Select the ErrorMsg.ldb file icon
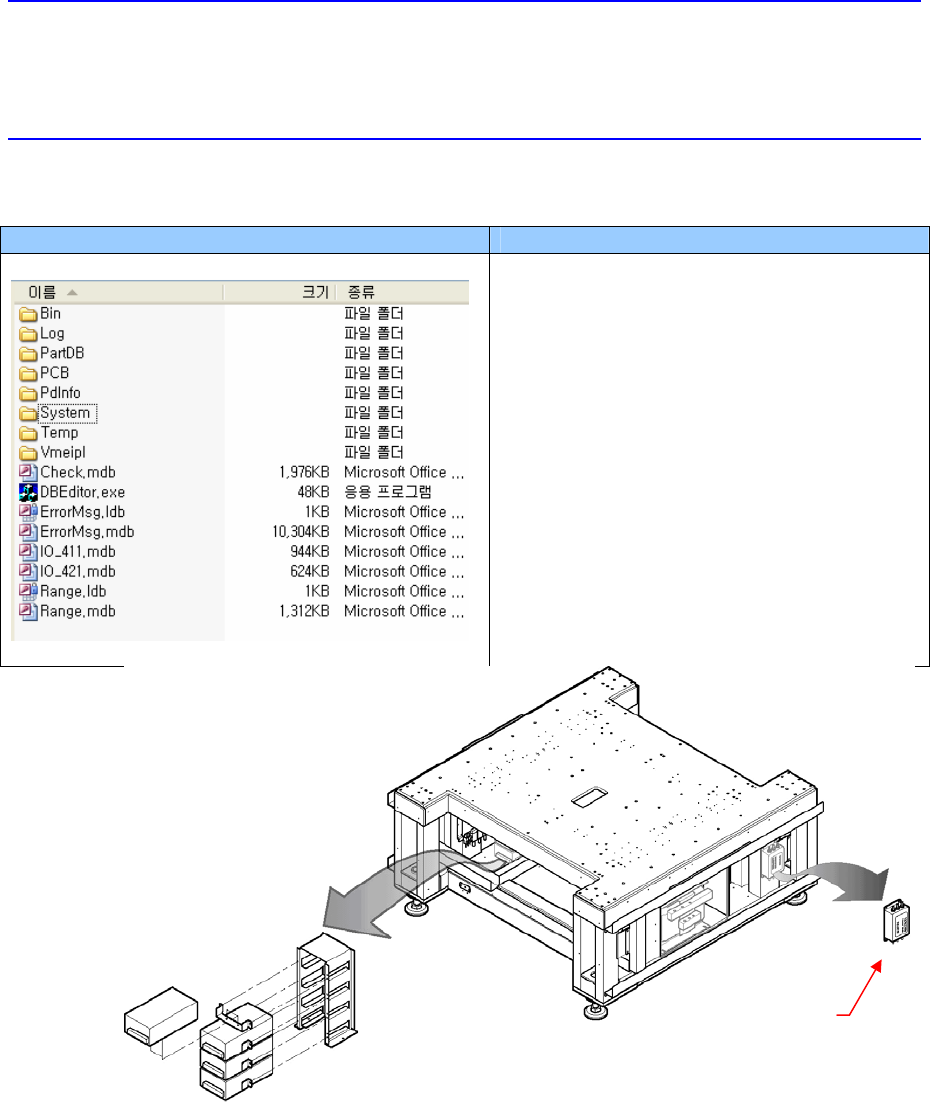The image size is (930, 1103). pyautogui.click(x=28, y=512)
